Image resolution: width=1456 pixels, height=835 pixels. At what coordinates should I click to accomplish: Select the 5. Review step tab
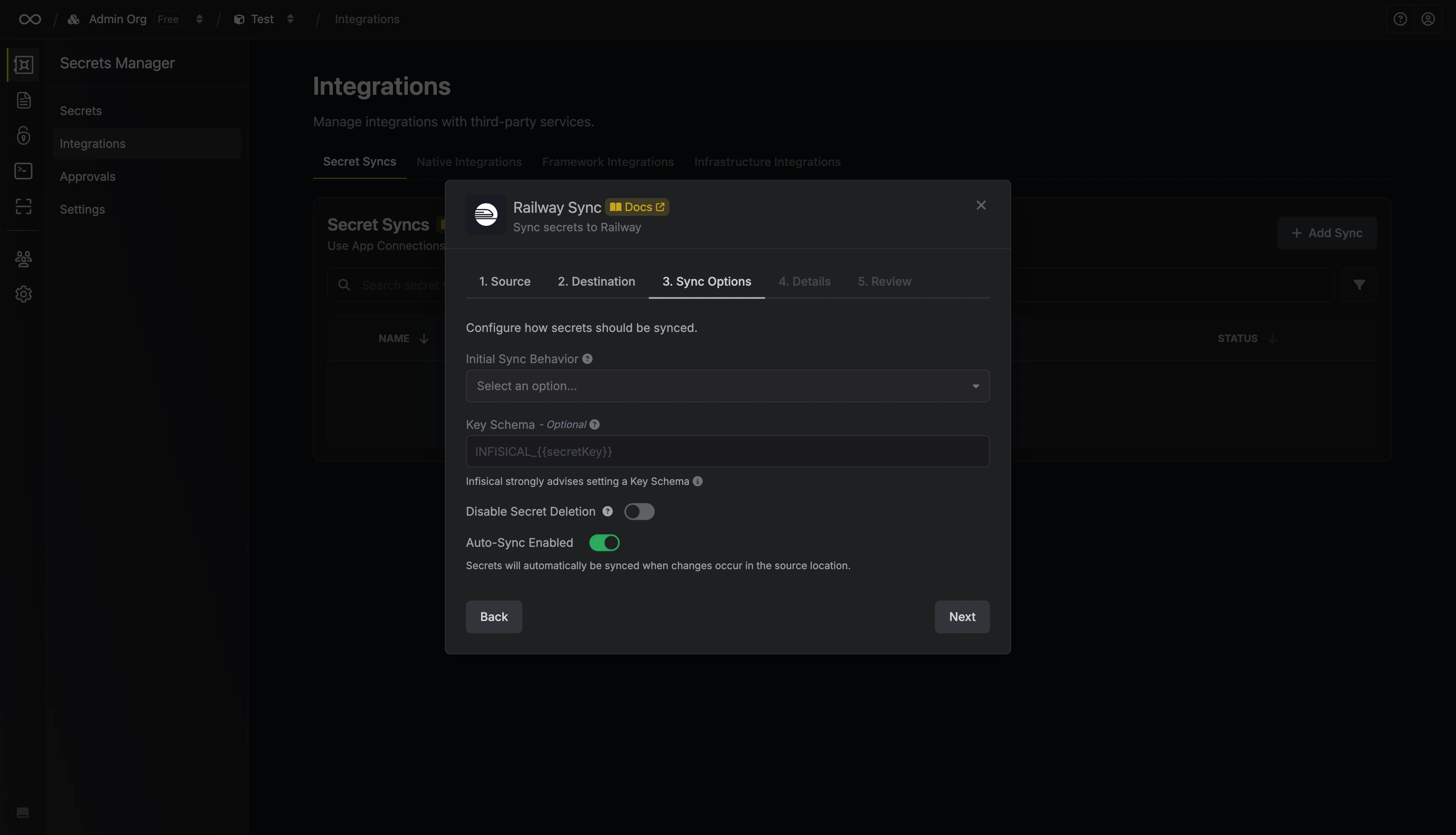(x=884, y=281)
